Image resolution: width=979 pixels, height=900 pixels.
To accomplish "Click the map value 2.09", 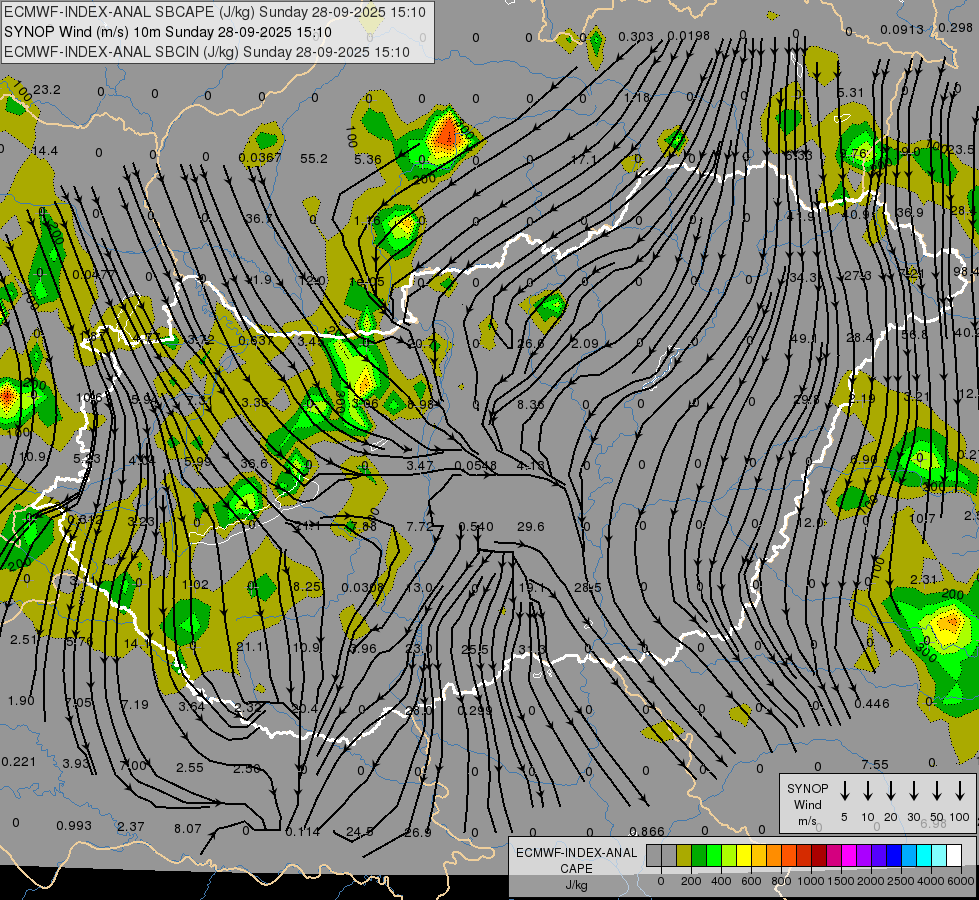I will [x=584, y=344].
